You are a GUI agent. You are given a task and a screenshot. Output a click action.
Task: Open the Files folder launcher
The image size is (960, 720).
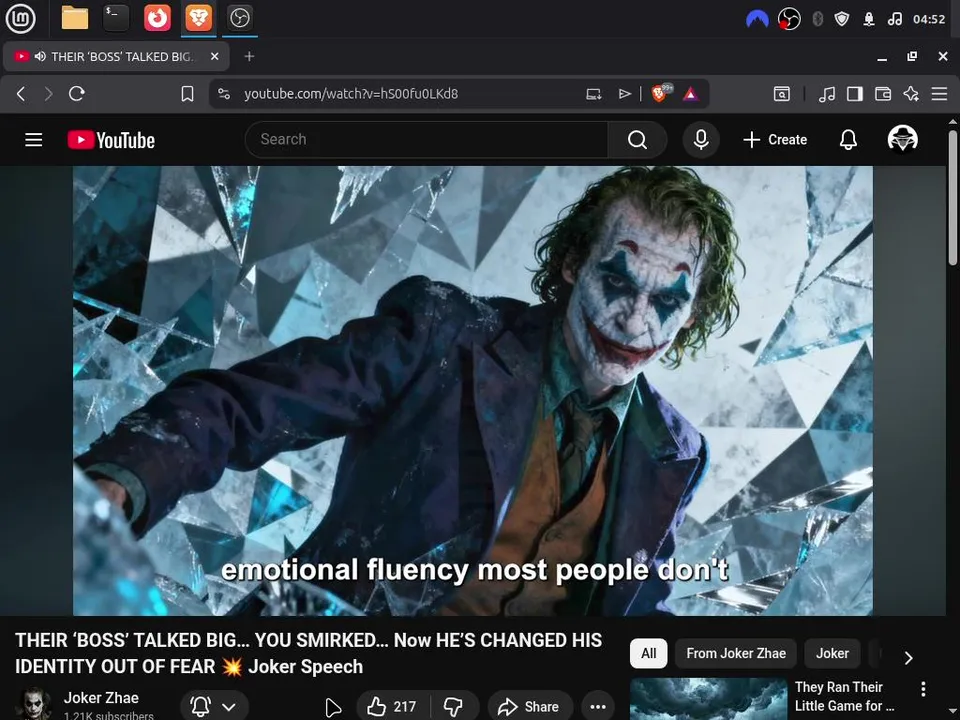75,18
